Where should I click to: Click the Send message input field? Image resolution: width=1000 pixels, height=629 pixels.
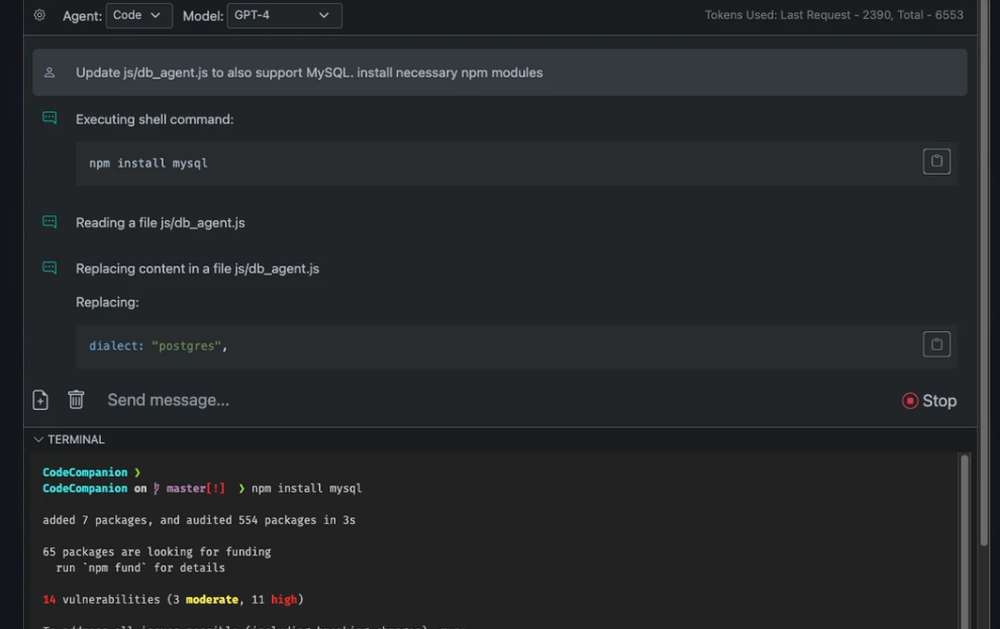click(497, 400)
